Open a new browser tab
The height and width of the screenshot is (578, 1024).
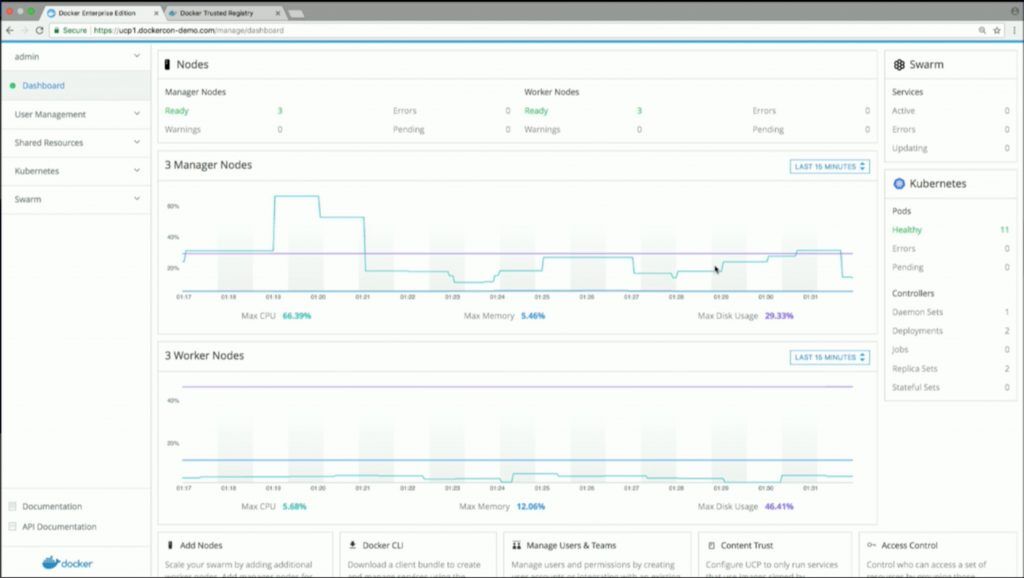click(296, 14)
